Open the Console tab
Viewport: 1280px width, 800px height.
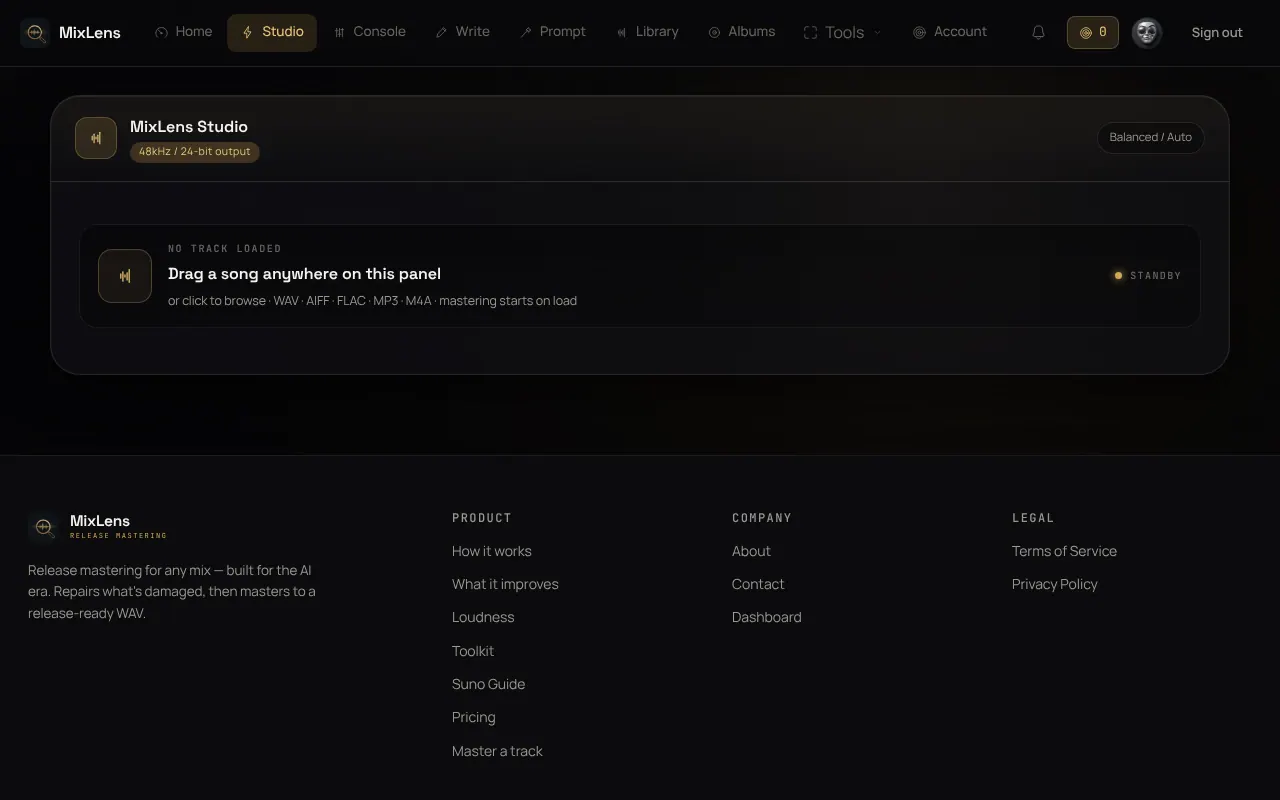(x=369, y=32)
